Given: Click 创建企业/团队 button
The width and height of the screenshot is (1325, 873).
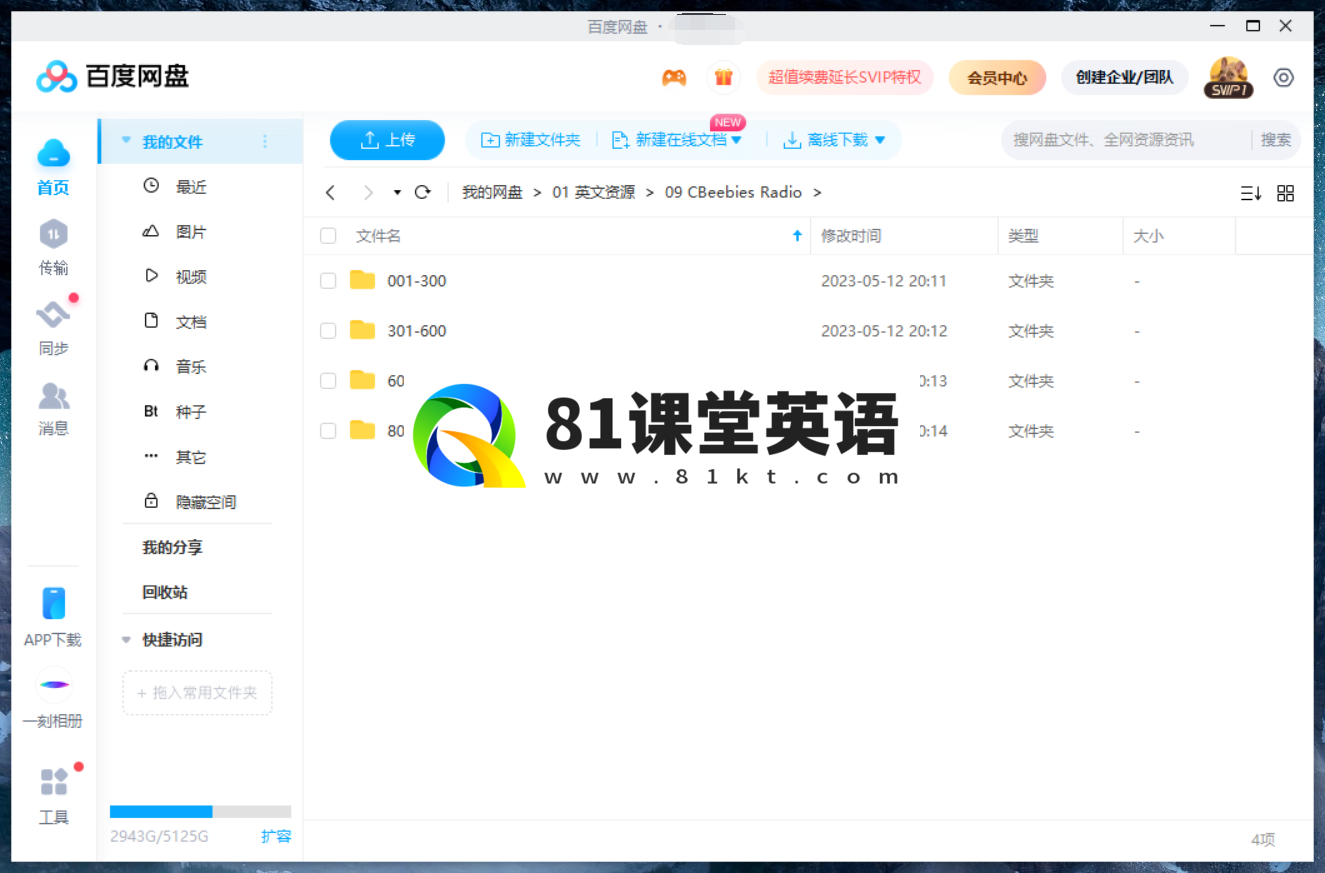Looking at the screenshot, I should pyautogui.click(x=1124, y=77).
